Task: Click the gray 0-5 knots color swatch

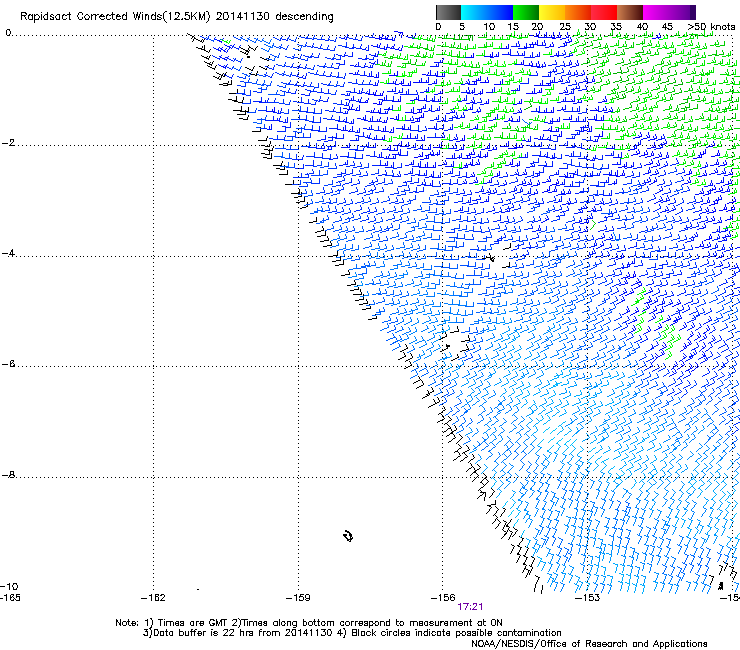Action: pyautogui.click(x=448, y=12)
